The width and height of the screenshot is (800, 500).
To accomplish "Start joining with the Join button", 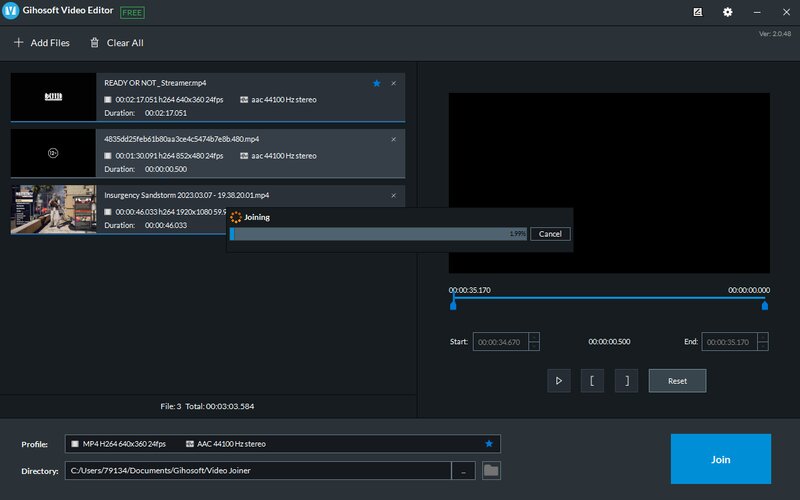I will pos(720,459).
